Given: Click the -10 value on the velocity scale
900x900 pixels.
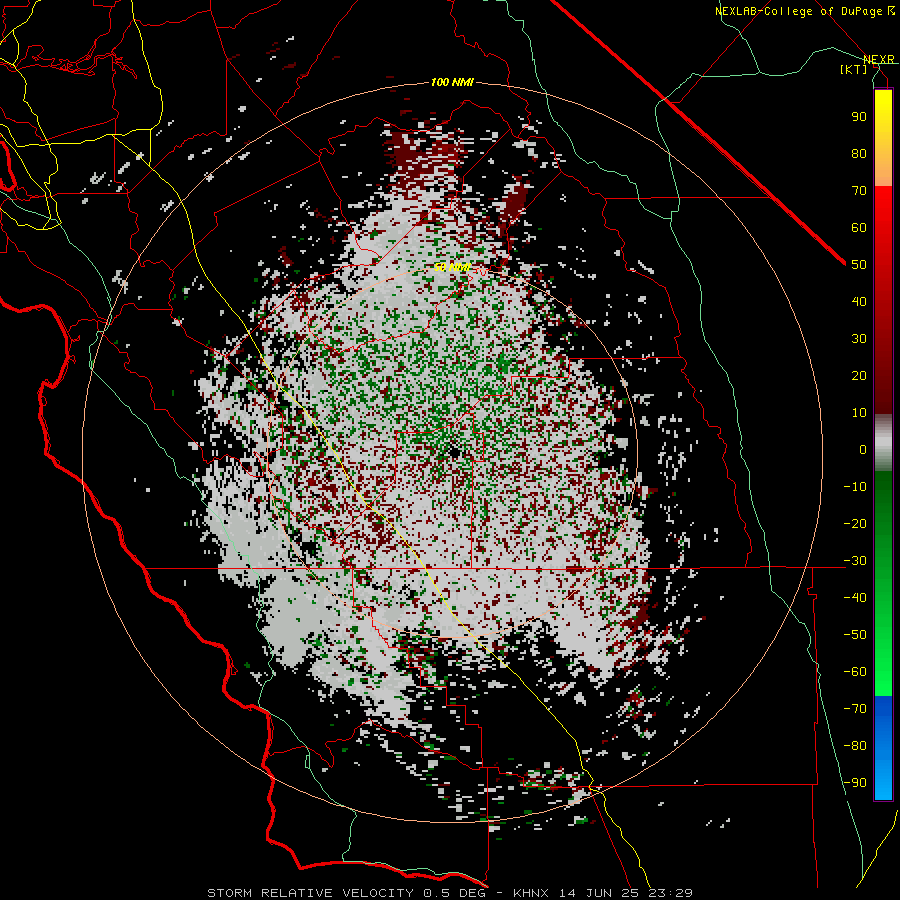Looking at the screenshot, I should coord(855,487).
